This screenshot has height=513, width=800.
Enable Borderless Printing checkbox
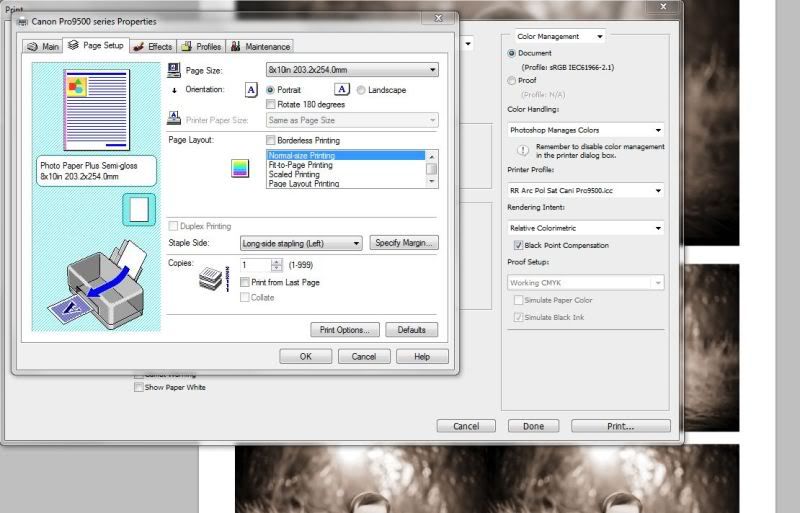pos(271,141)
